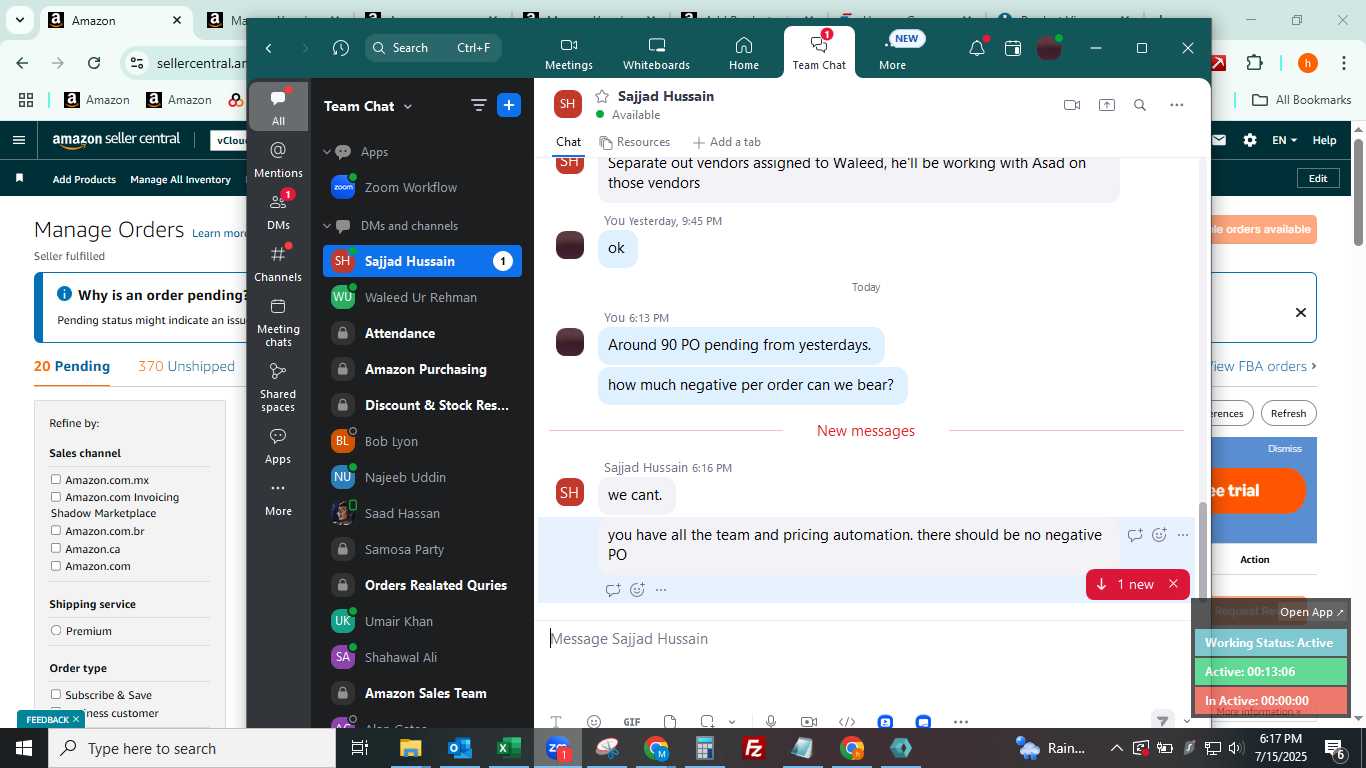Open the Team Chat title dropdown

(x=407, y=106)
